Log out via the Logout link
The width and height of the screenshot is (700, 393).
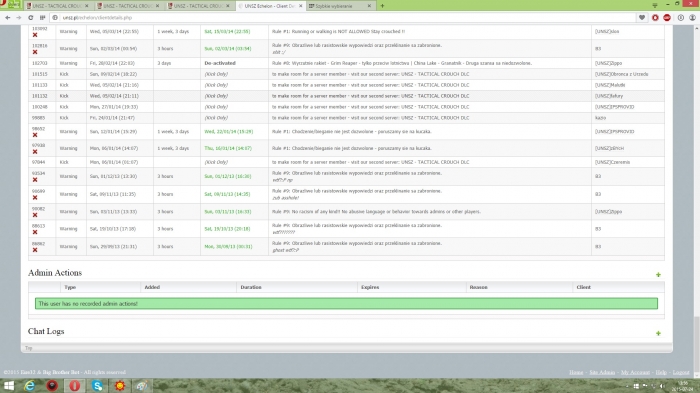(681, 372)
